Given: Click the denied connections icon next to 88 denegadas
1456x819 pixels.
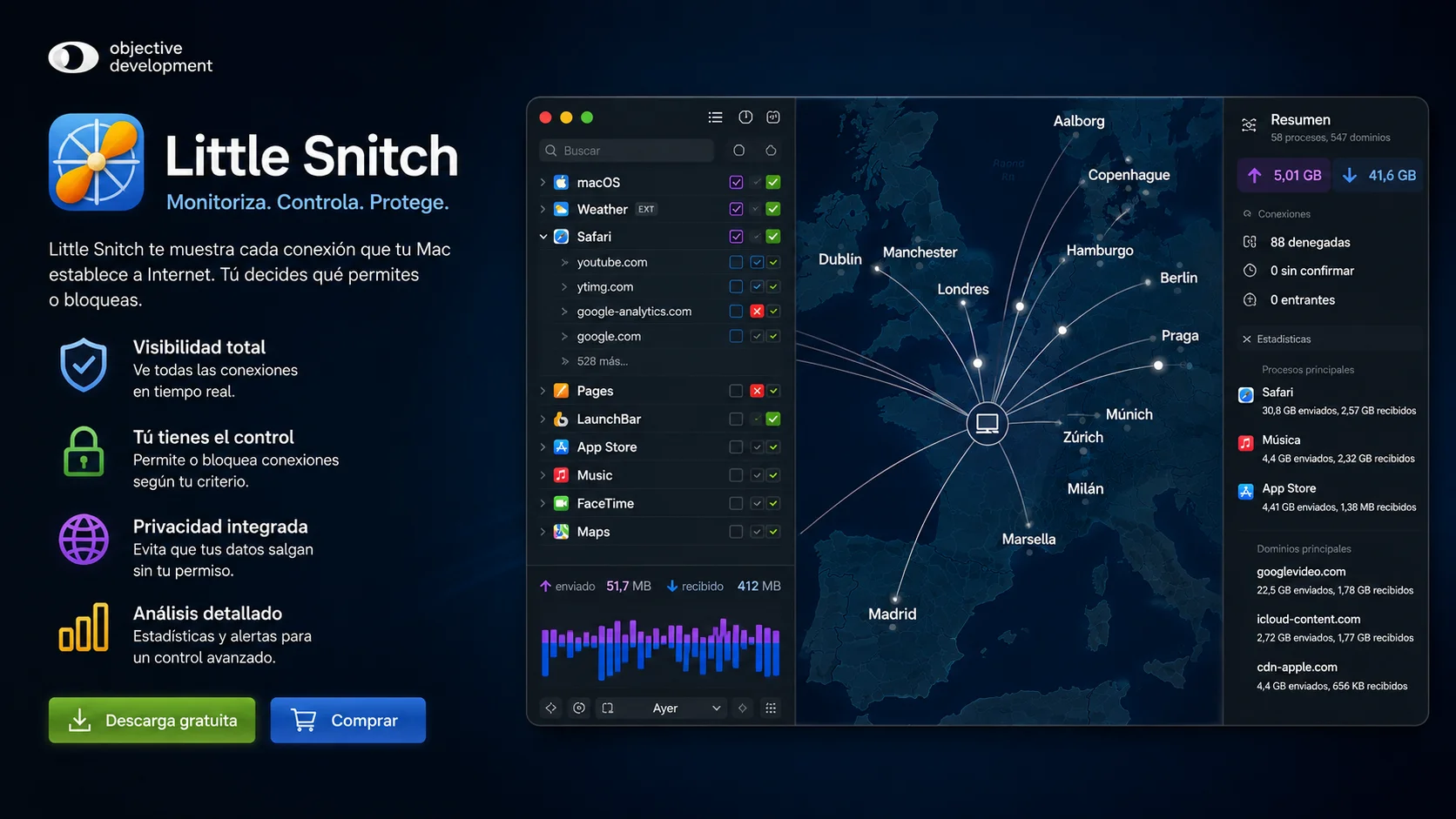Looking at the screenshot, I should click(1250, 242).
